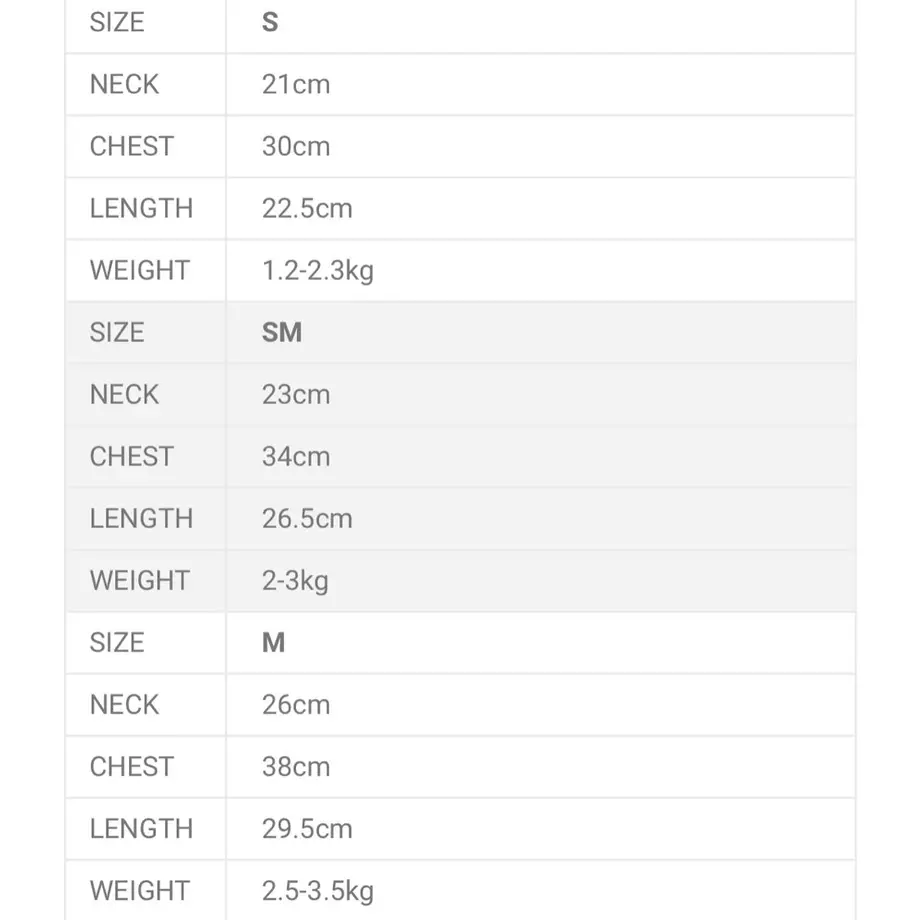The height and width of the screenshot is (920, 920).
Task: Click the 21cm neck measurement
Action: coord(296,84)
